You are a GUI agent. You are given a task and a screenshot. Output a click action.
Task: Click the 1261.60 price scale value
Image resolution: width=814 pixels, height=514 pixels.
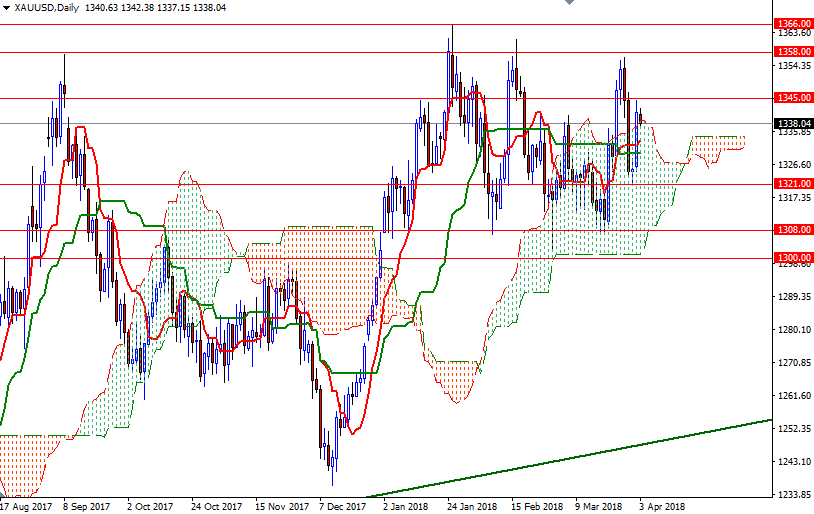pyautogui.click(x=794, y=396)
